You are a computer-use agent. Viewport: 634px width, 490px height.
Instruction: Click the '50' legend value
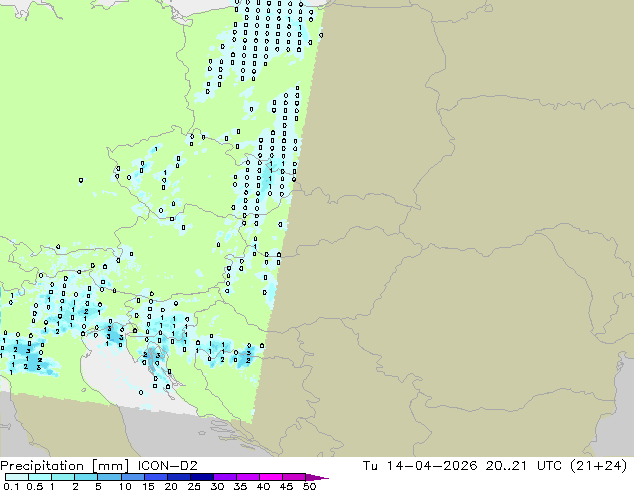pyautogui.click(x=309, y=486)
